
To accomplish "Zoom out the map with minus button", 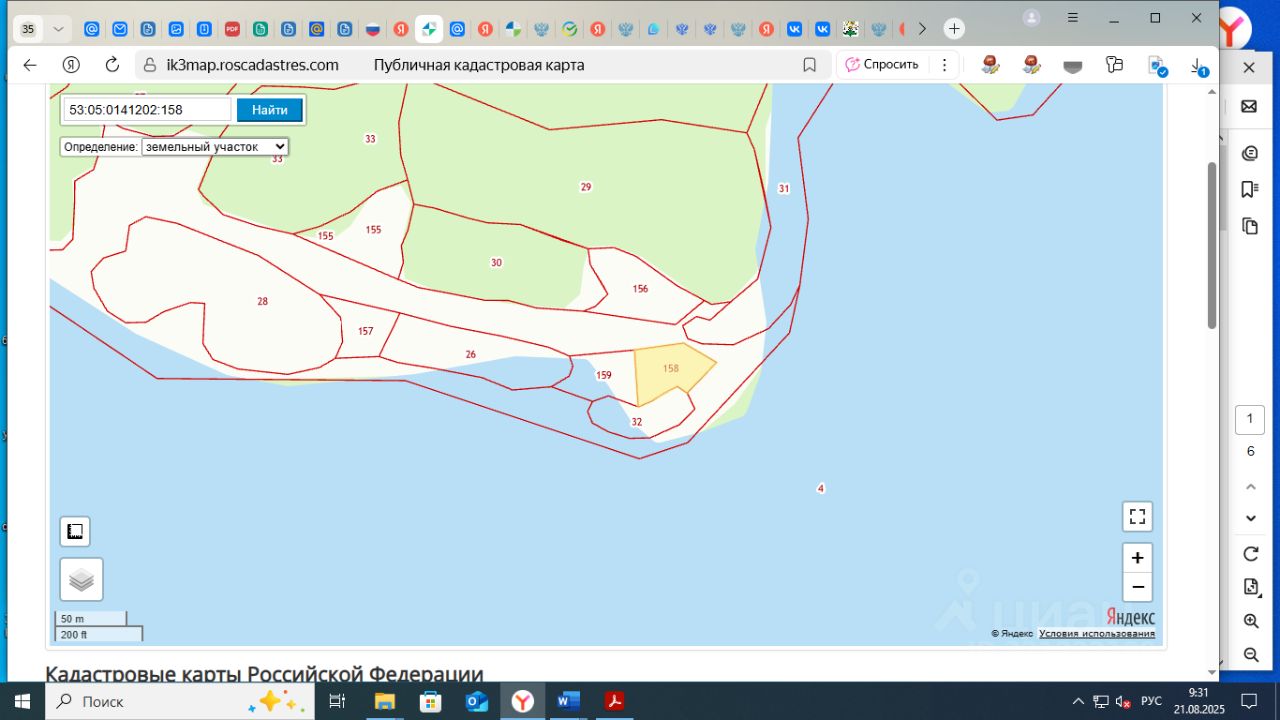I will [x=1137, y=587].
